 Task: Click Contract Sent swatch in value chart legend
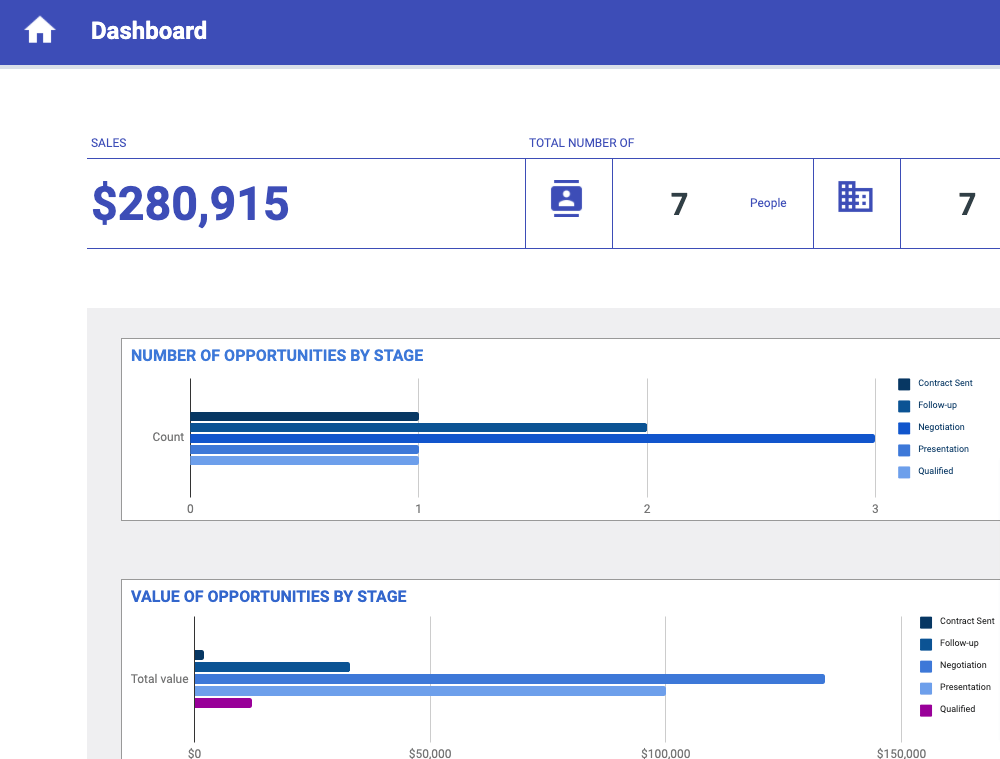[x=926, y=622]
